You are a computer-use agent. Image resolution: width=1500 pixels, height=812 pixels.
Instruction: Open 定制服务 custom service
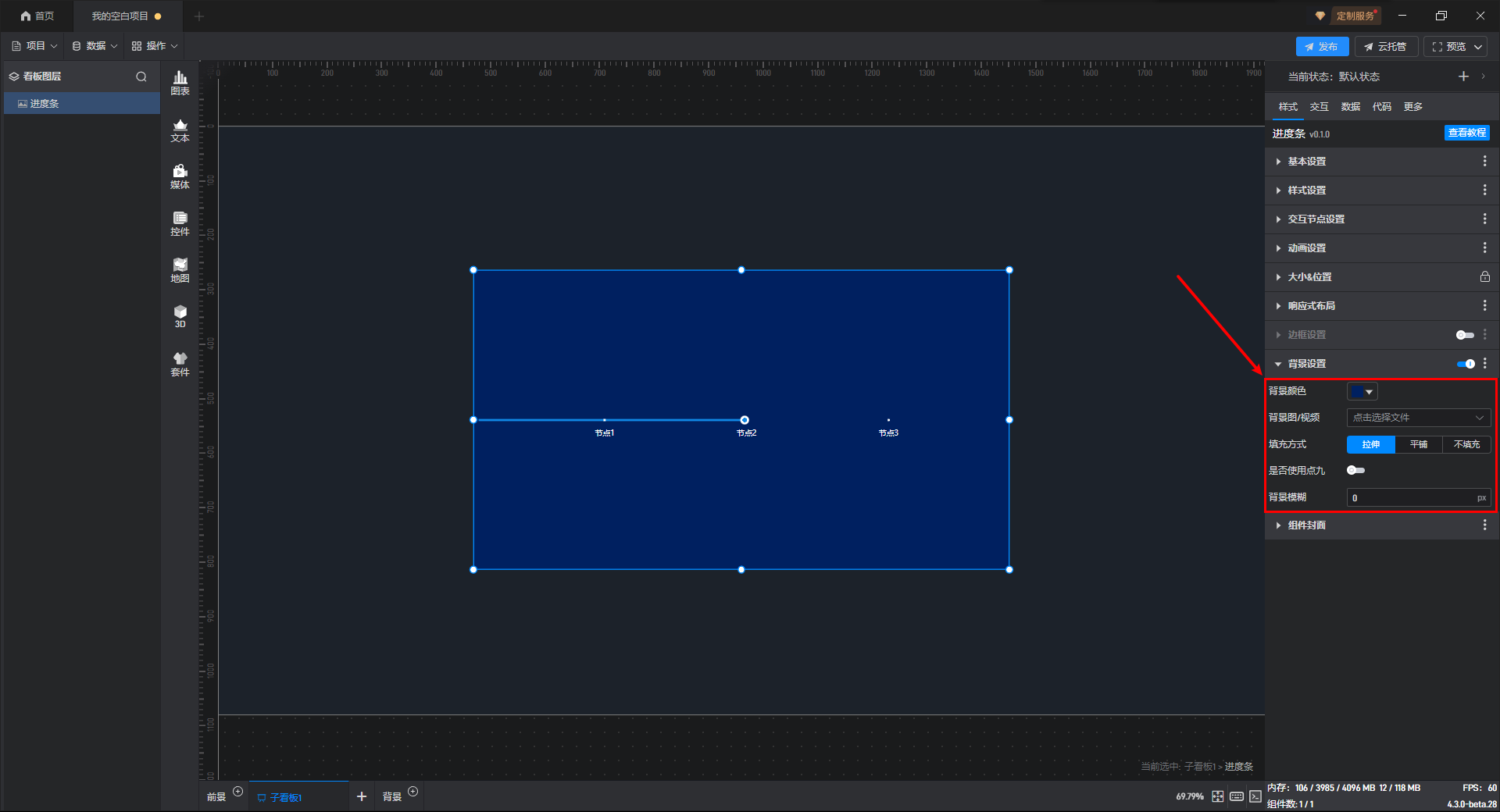coord(1355,16)
